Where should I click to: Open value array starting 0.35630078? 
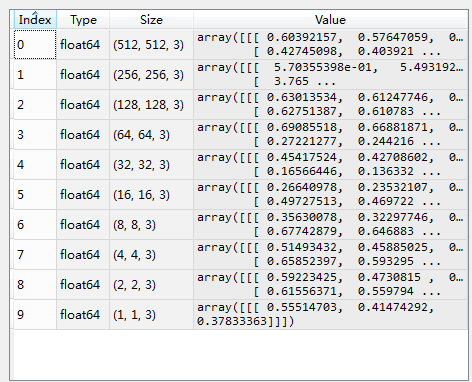pos(330,224)
